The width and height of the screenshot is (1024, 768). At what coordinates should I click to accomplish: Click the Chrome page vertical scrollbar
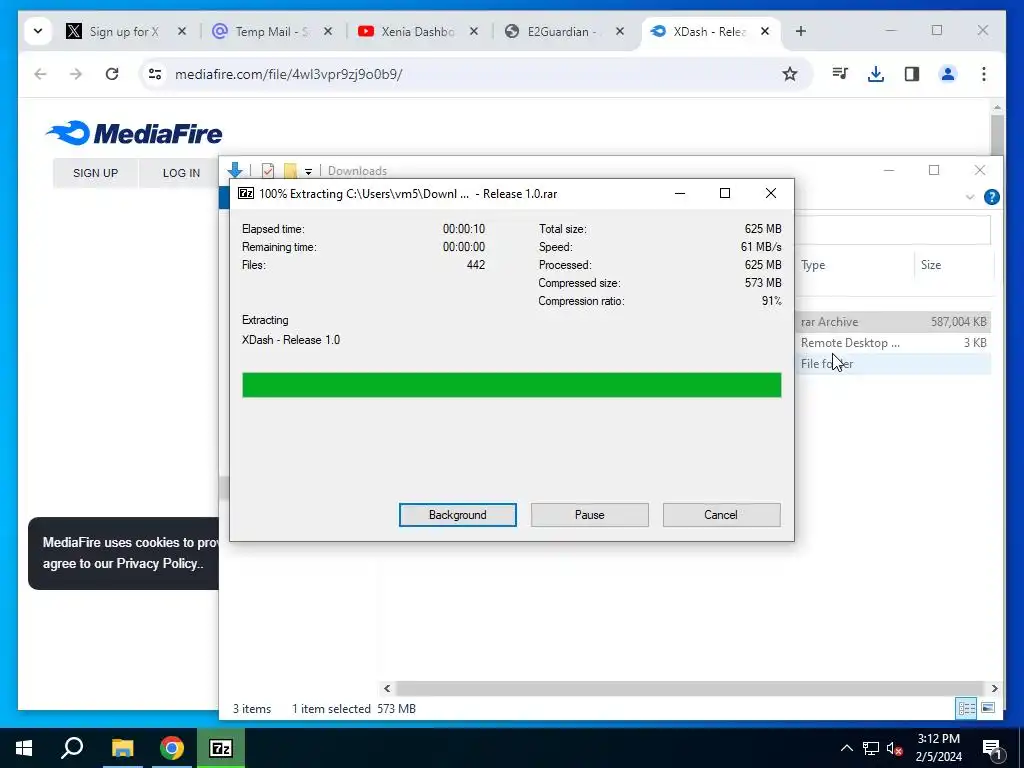coord(997,137)
